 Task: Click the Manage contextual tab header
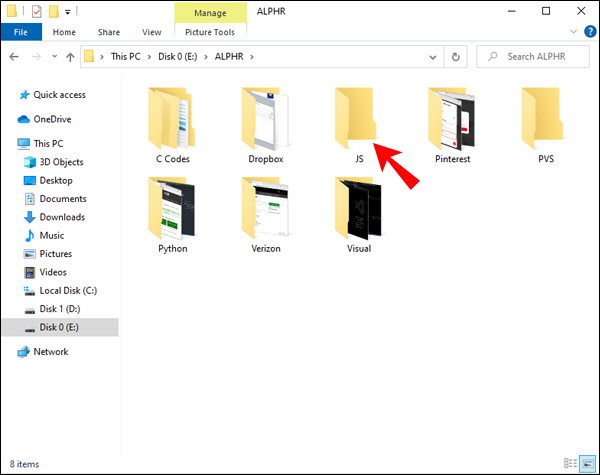pyautogui.click(x=210, y=13)
